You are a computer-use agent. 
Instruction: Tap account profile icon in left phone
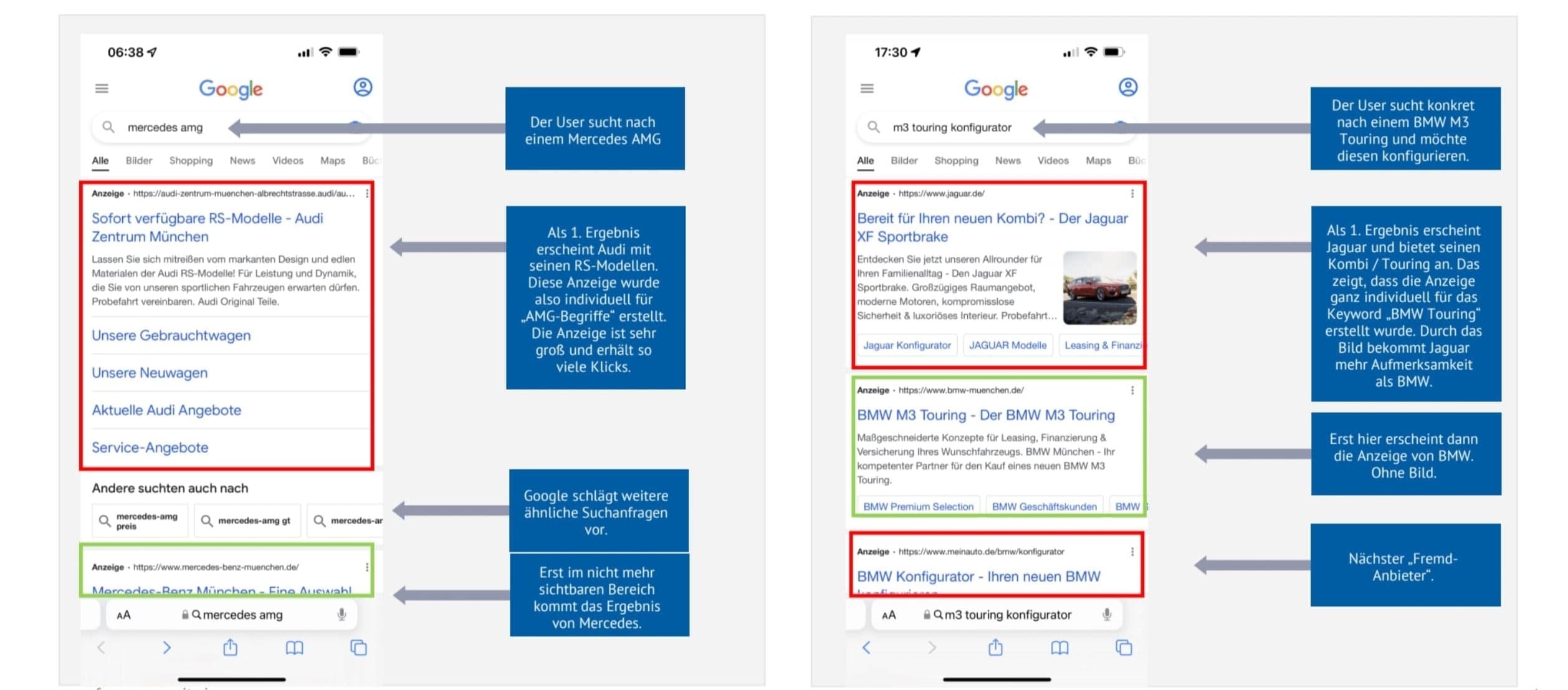[363, 87]
